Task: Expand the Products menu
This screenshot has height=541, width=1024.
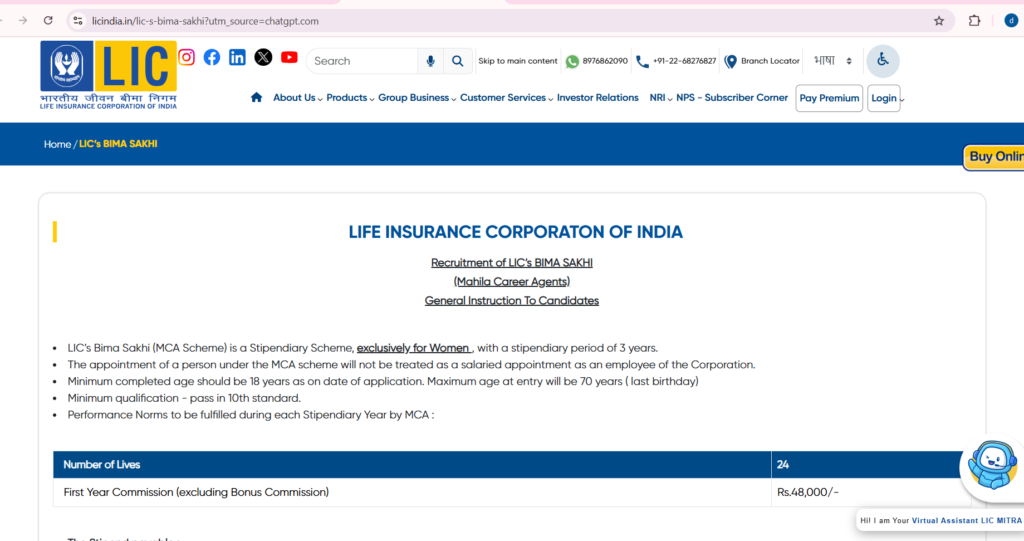Action: click(x=350, y=97)
